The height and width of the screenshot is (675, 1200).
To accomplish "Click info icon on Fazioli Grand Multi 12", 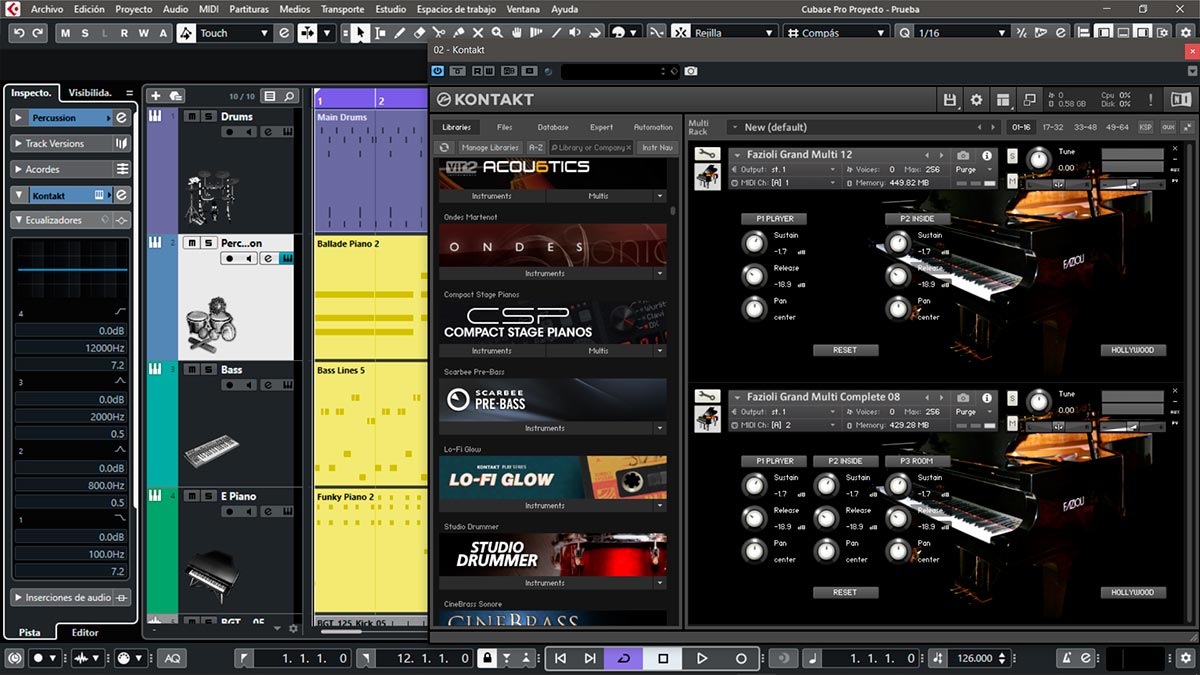I will (x=987, y=155).
